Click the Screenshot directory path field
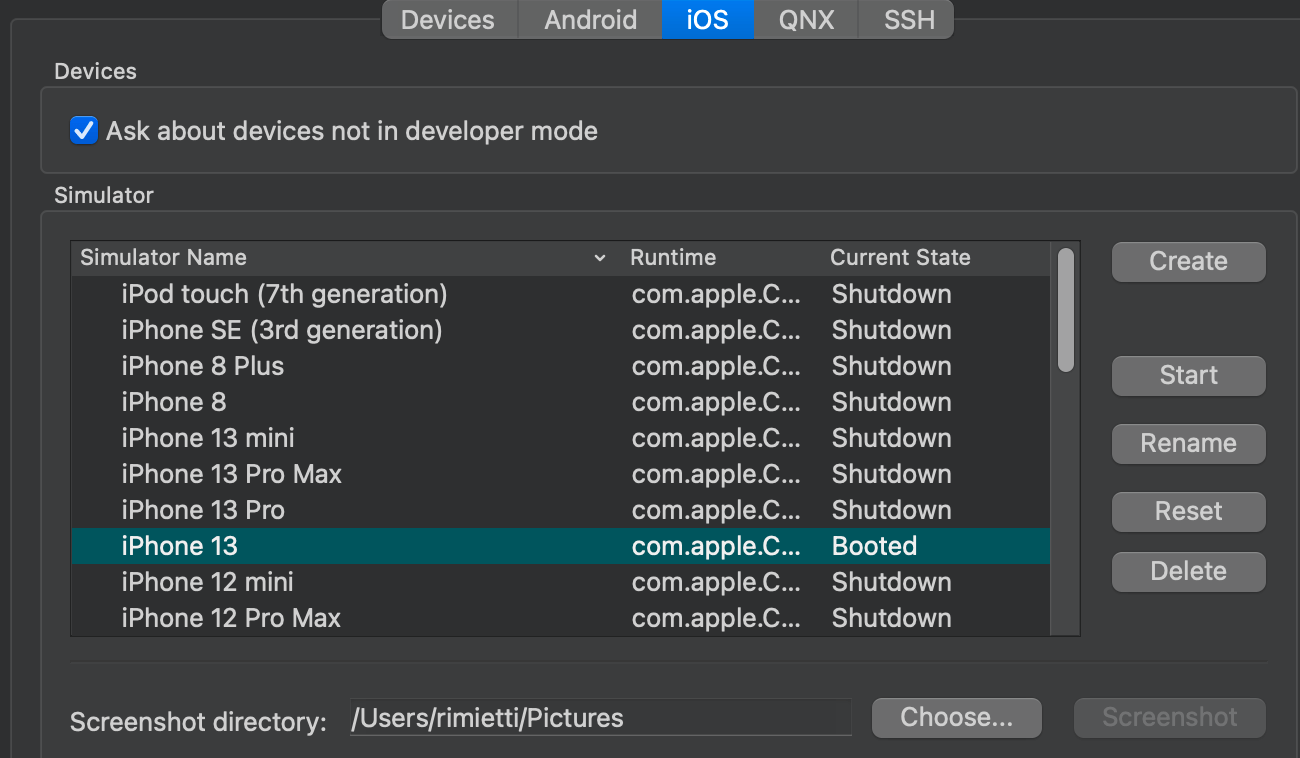This screenshot has width=1300, height=758. point(600,718)
